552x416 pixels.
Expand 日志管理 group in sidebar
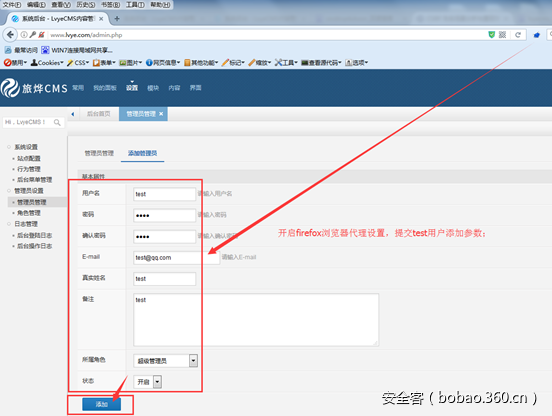coord(26,224)
